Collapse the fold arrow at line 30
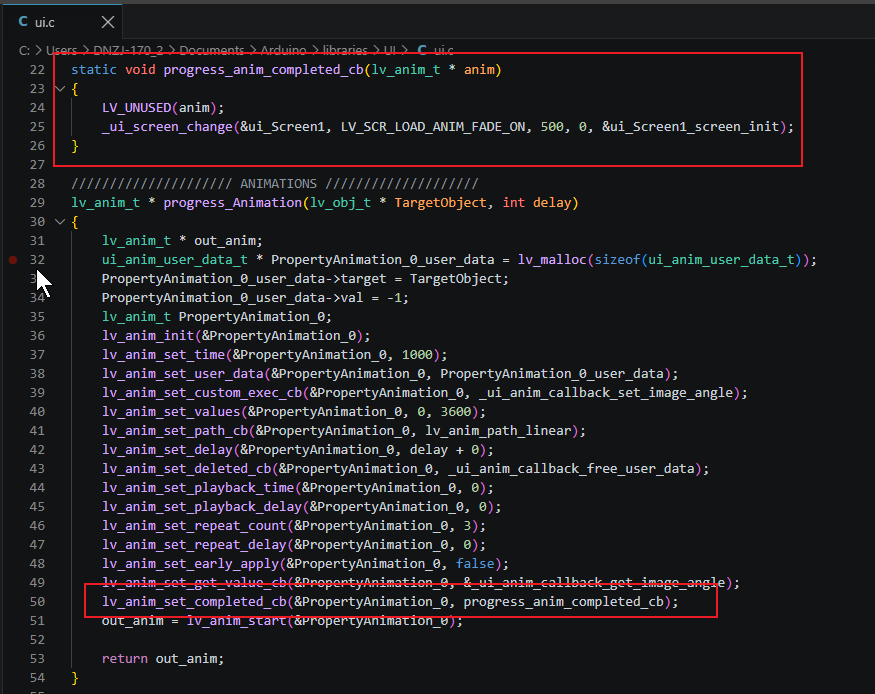 pos(60,221)
